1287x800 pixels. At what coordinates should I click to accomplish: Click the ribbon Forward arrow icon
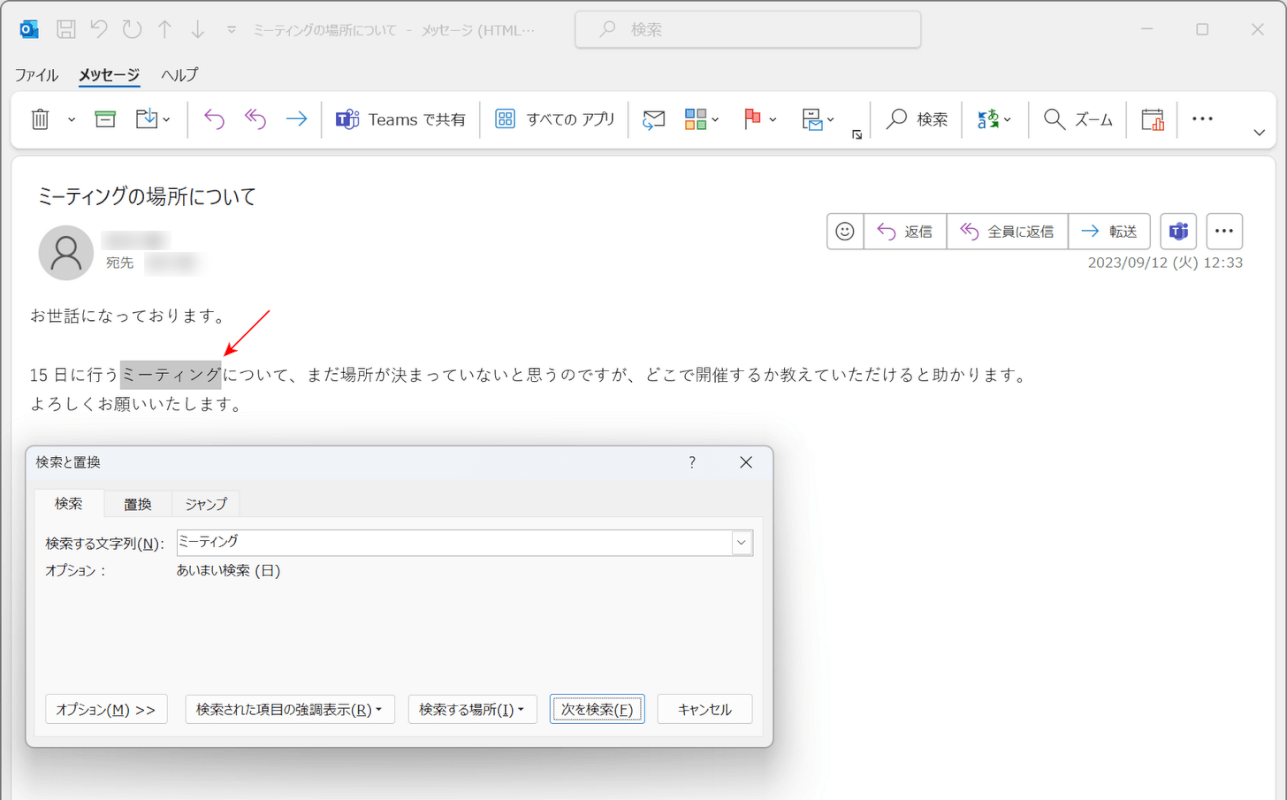(296, 119)
